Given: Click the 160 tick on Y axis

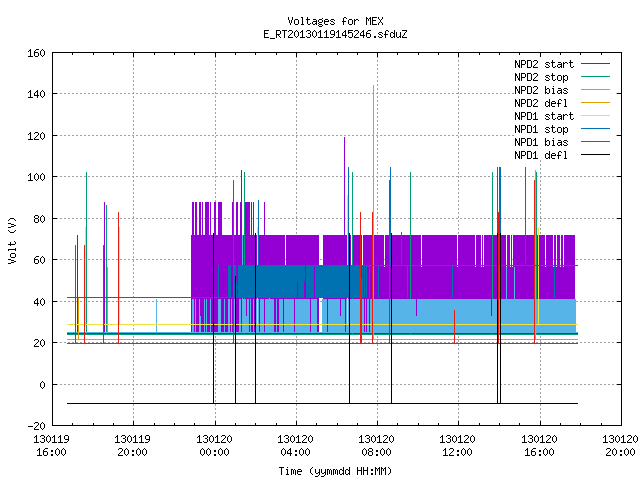Looking at the screenshot, I should [x=36, y=53].
